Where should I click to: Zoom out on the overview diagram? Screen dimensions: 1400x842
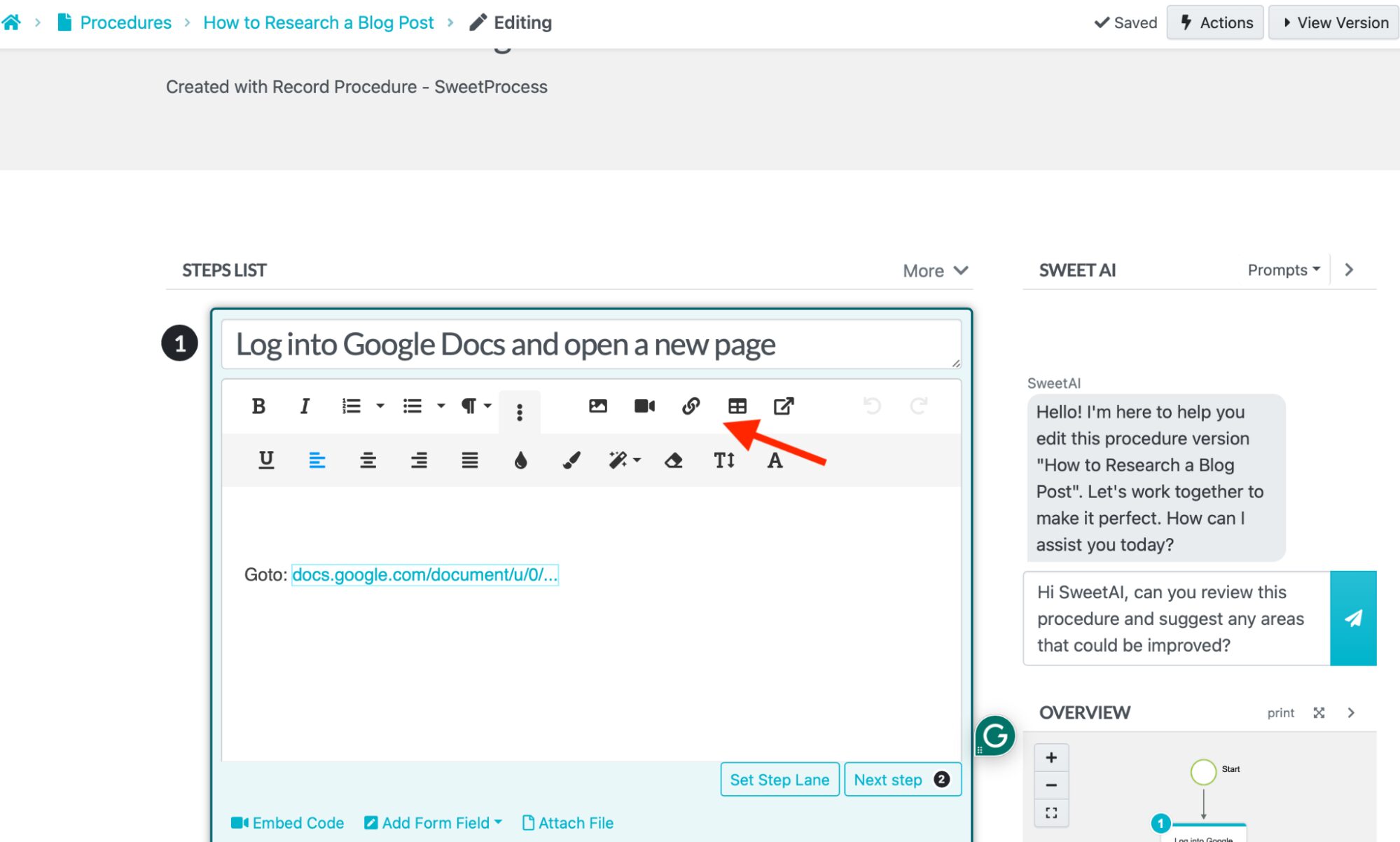(x=1051, y=785)
